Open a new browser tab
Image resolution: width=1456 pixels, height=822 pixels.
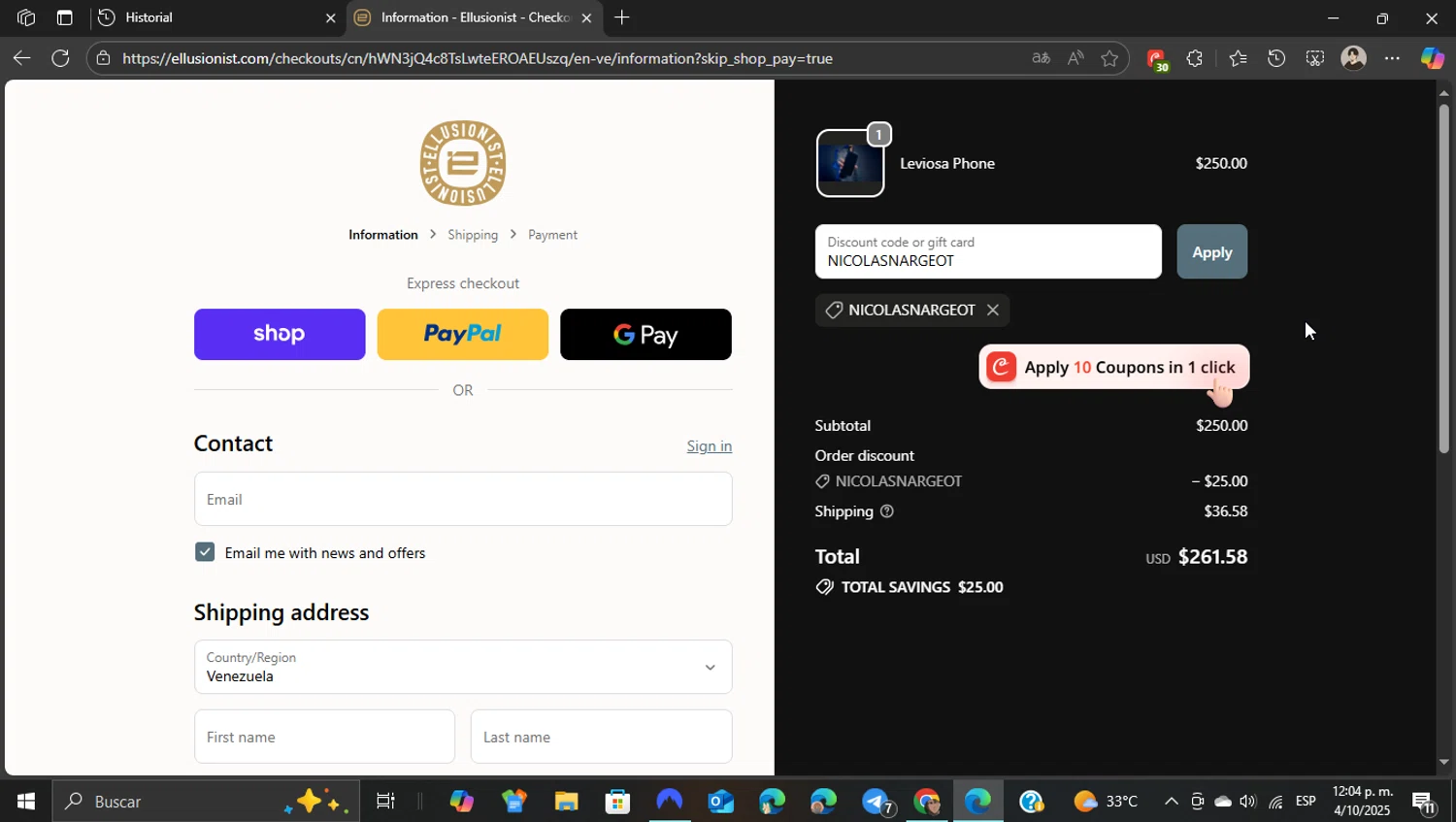[622, 17]
